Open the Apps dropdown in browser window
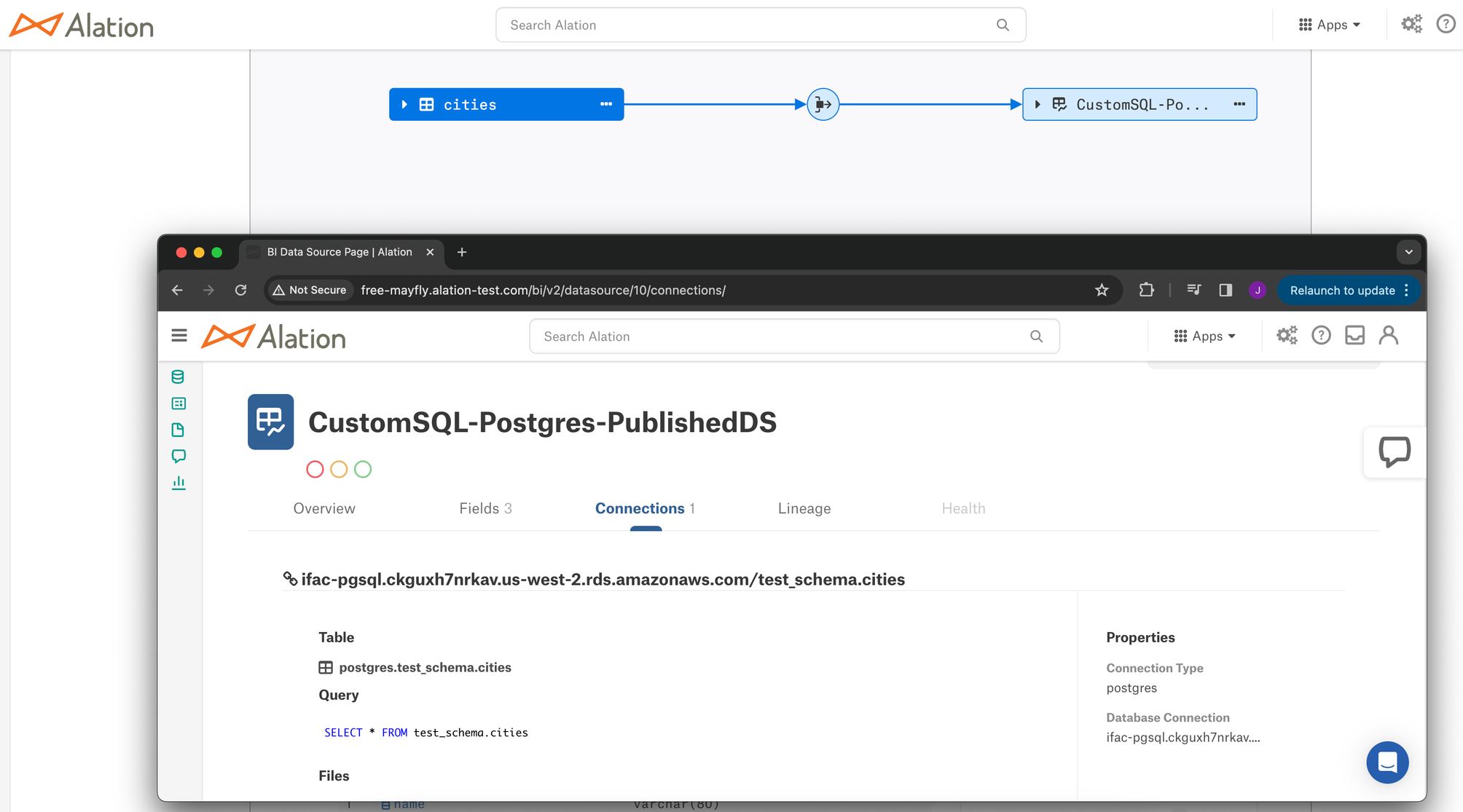The width and height of the screenshot is (1463, 812). click(x=1205, y=336)
